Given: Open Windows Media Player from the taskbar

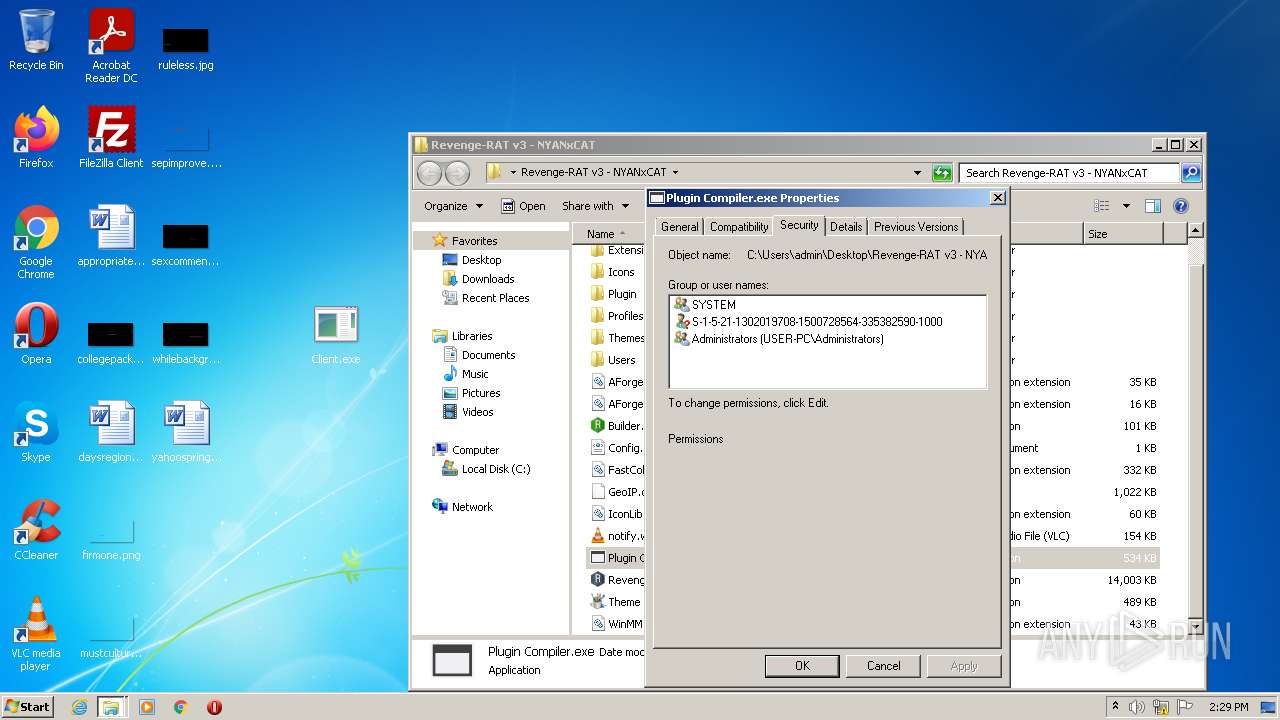Looking at the screenshot, I should coord(147,707).
